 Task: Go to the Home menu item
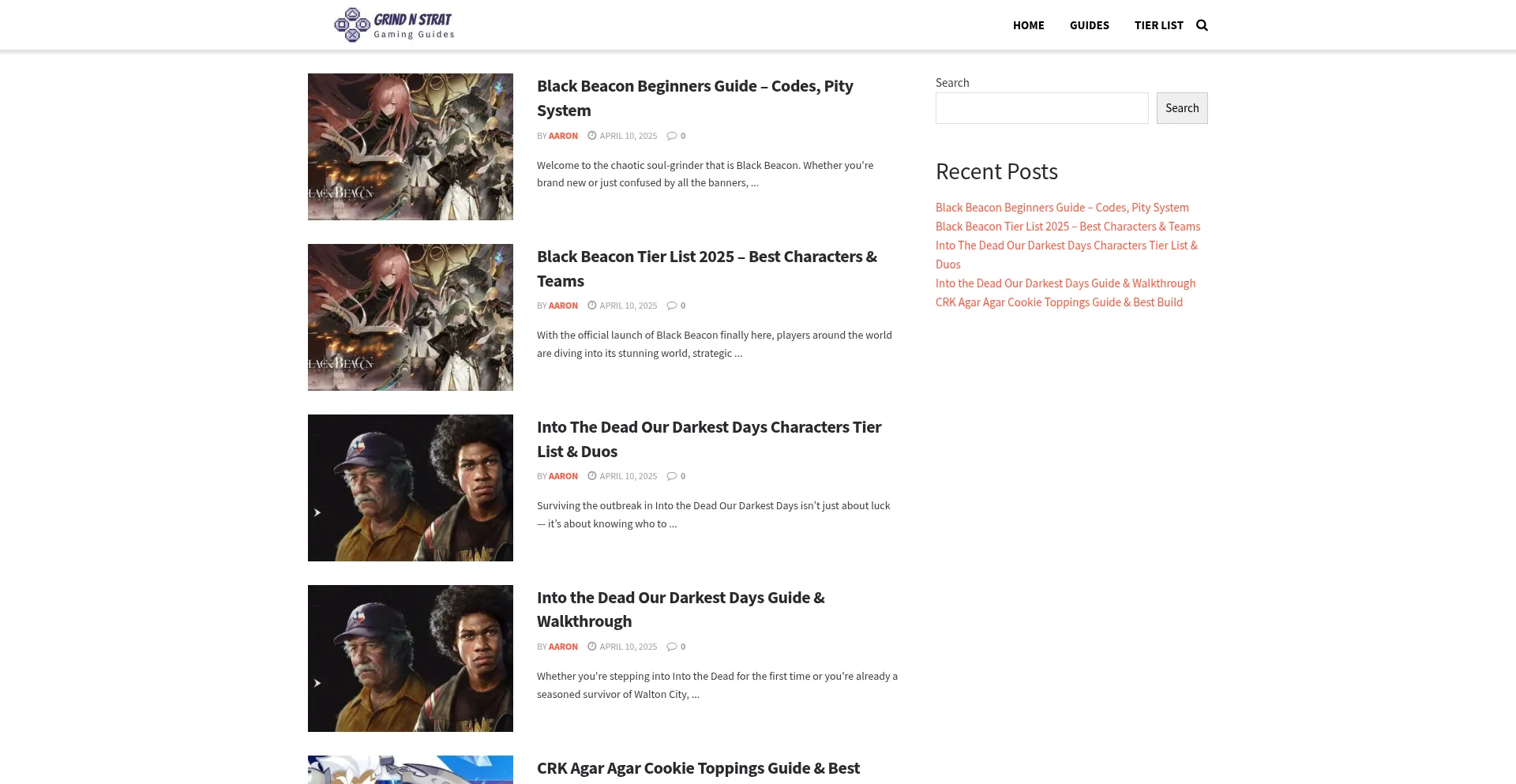pyautogui.click(x=1028, y=25)
